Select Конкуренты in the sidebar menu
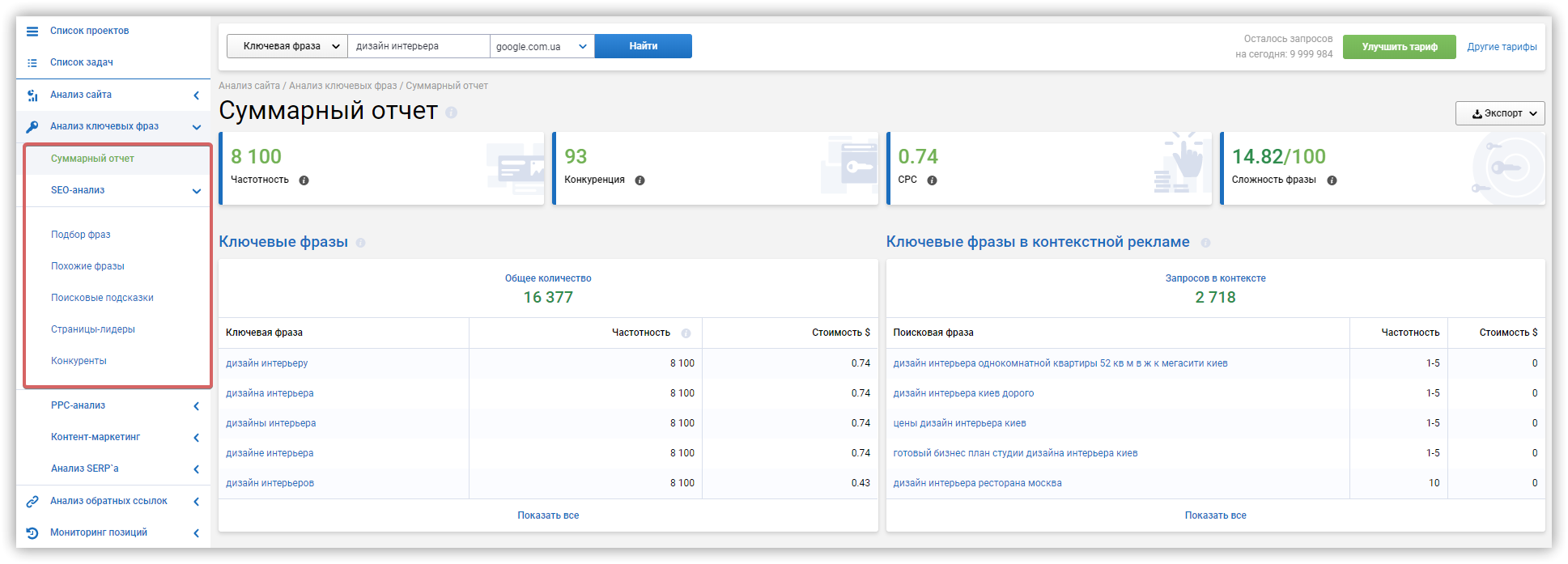This screenshot has width=1568, height=564. 79,361
